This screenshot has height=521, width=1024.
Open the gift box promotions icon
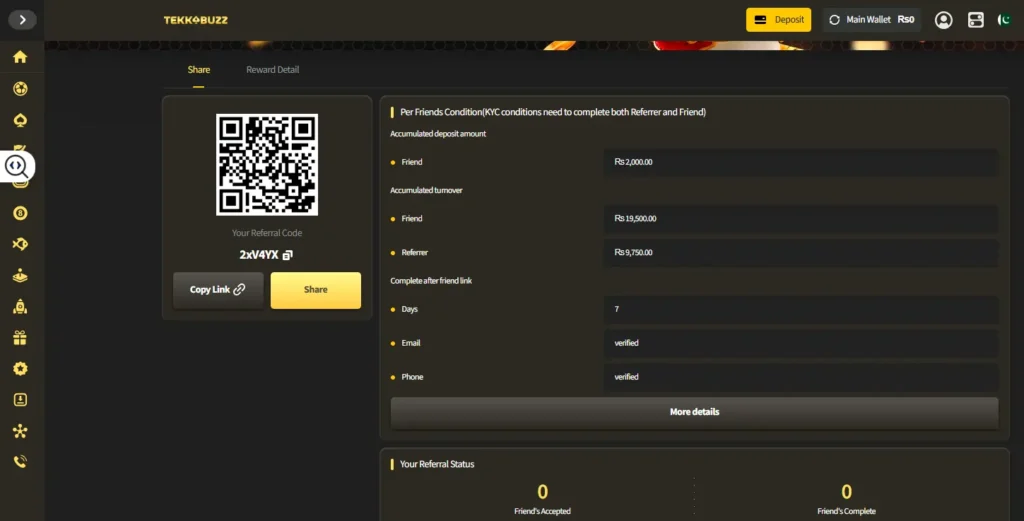[x=20, y=338]
